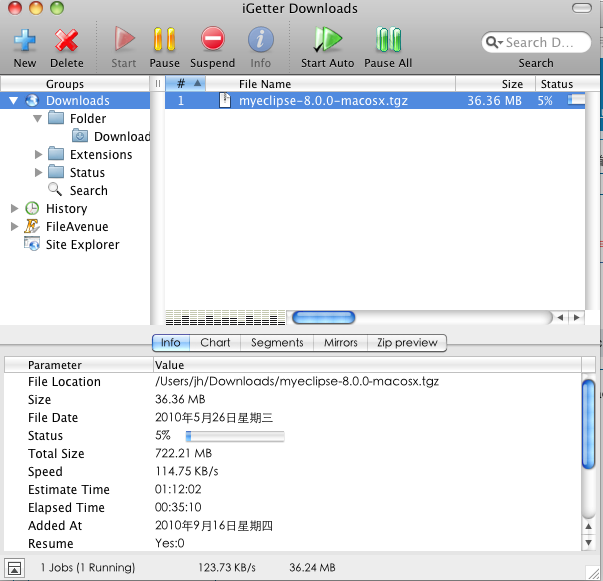Expand the FileAvenue group

pos(15,226)
